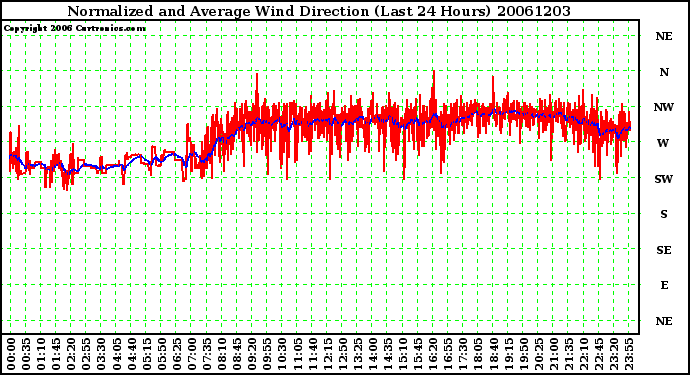The image size is (690, 375).
Task: Click the '18:40' time axis label
Action: pyautogui.click(x=493, y=354)
